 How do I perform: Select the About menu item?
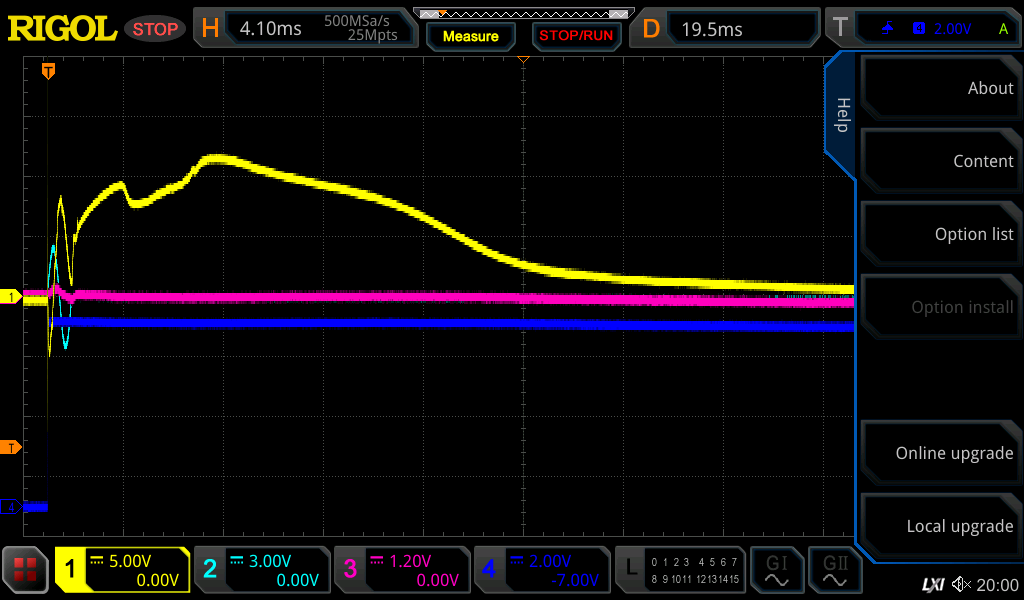(x=940, y=88)
